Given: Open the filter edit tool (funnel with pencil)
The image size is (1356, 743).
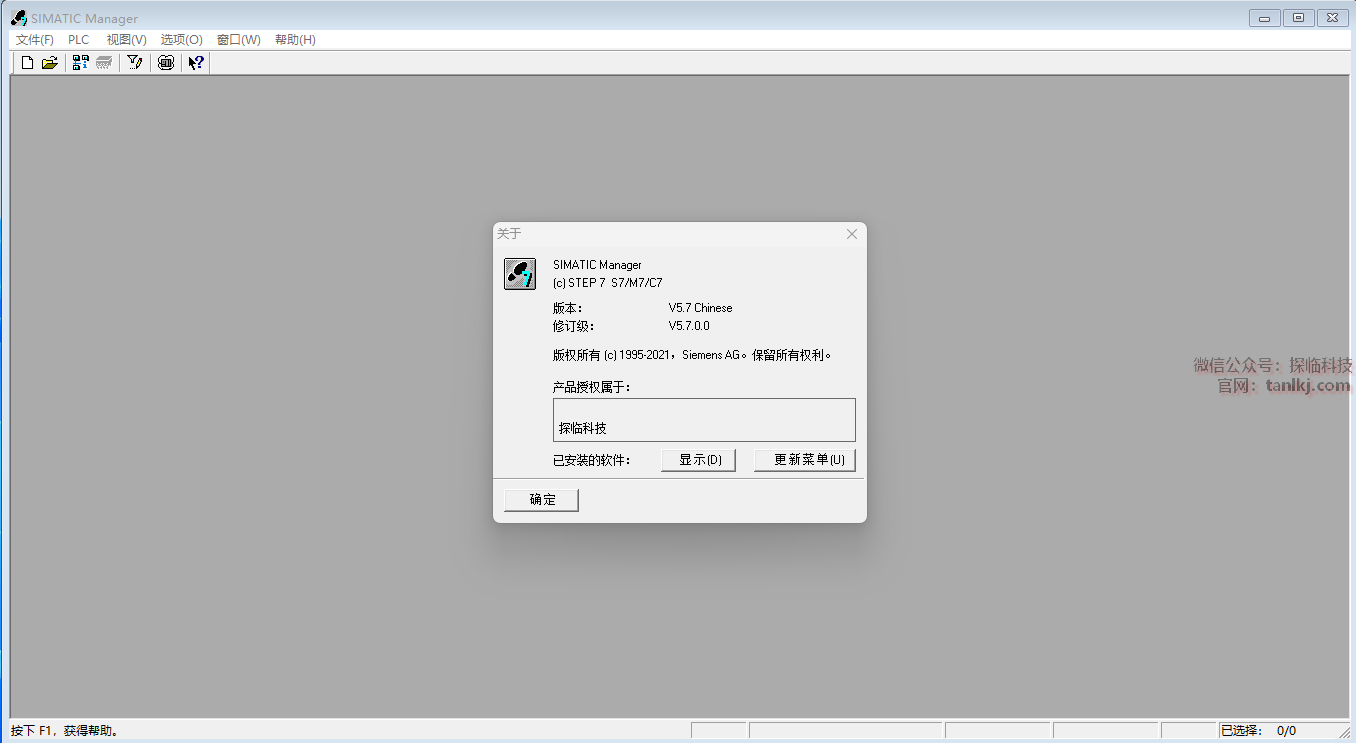Looking at the screenshot, I should (x=134, y=63).
